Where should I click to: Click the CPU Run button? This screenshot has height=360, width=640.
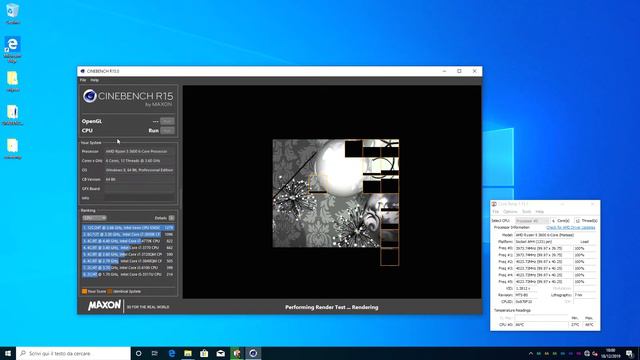tap(167, 131)
